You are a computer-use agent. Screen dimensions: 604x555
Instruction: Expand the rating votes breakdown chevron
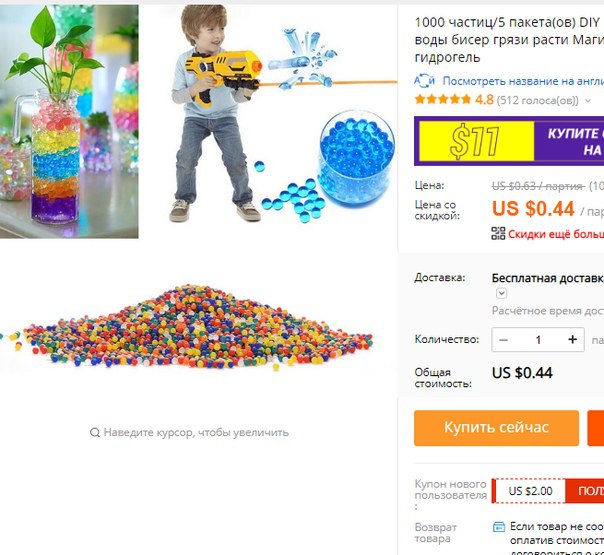pos(587,101)
